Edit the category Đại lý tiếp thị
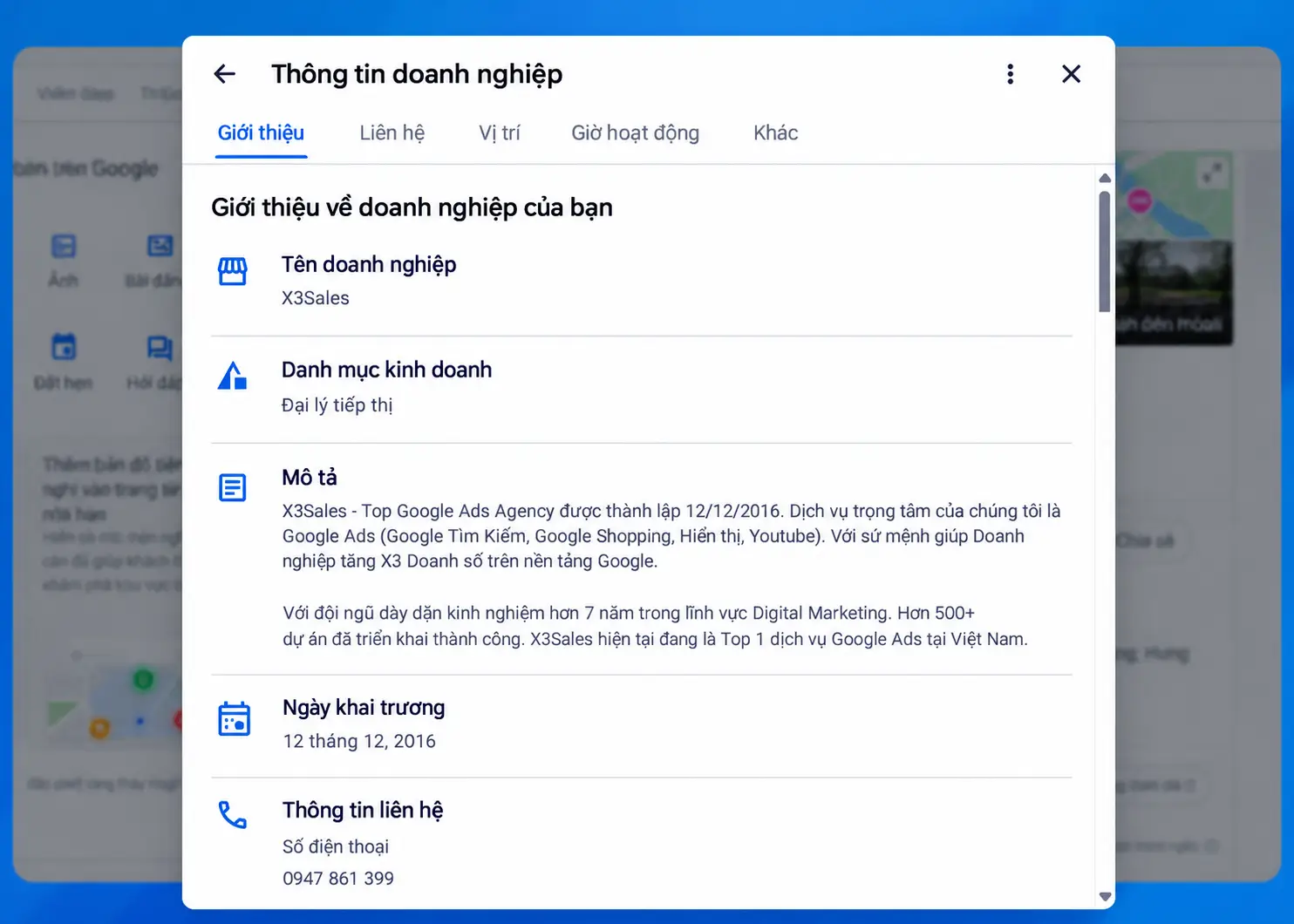1294x924 pixels. (337, 405)
